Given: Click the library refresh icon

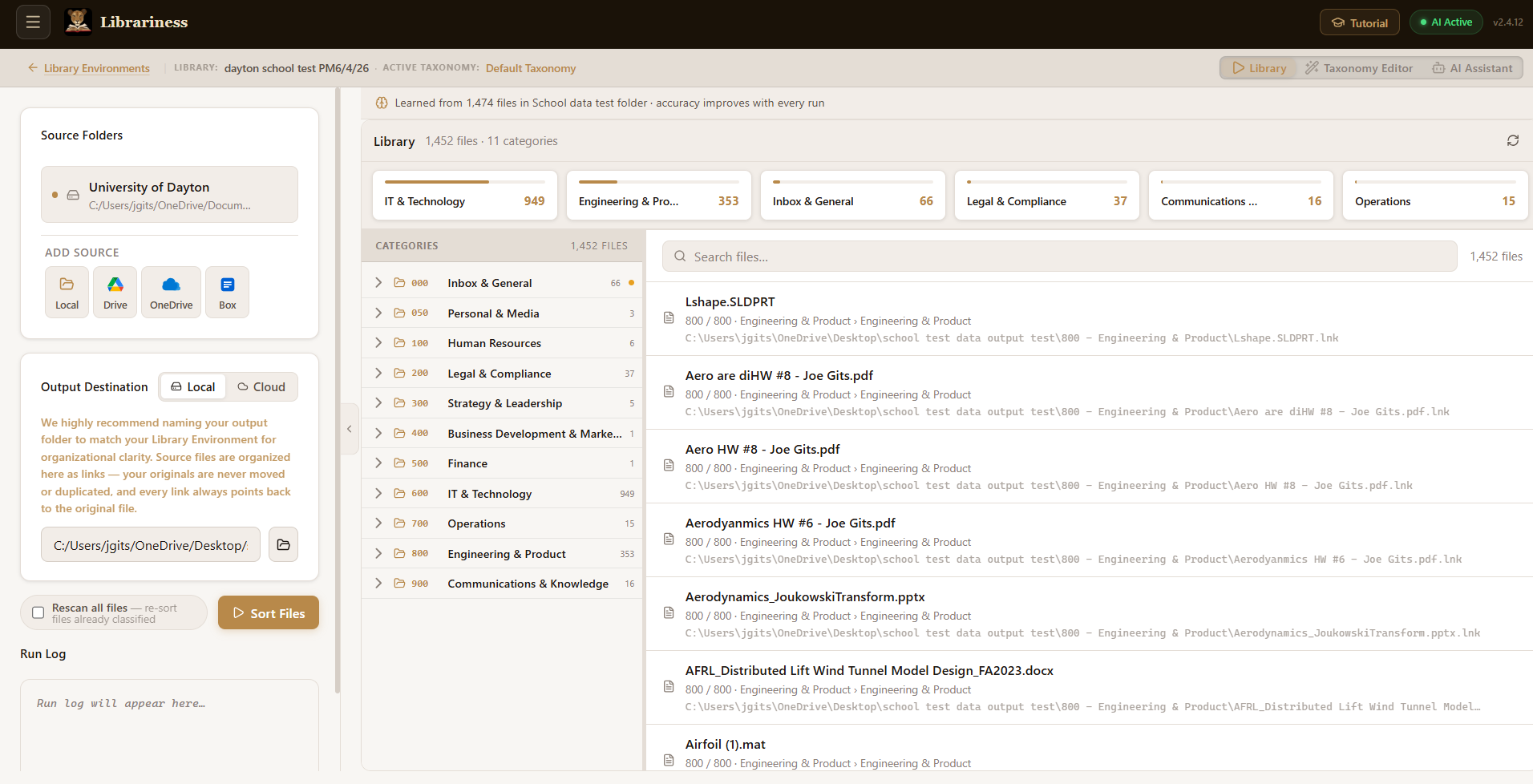Looking at the screenshot, I should click(1512, 140).
